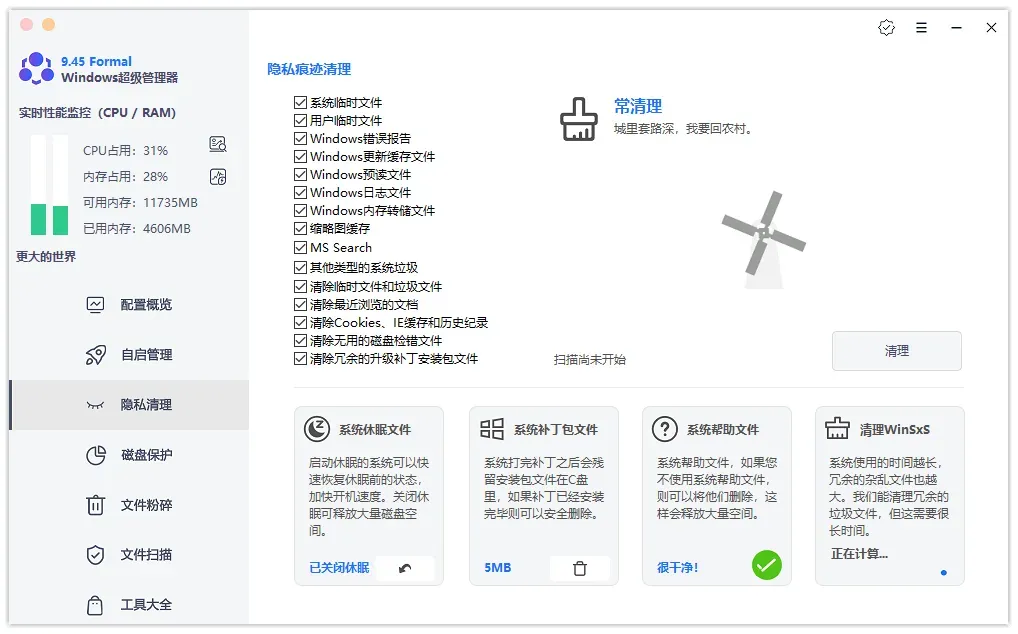Click the 隐私痕迹清理 heading
The image size is (1018, 634).
click(x=309, y=69)
